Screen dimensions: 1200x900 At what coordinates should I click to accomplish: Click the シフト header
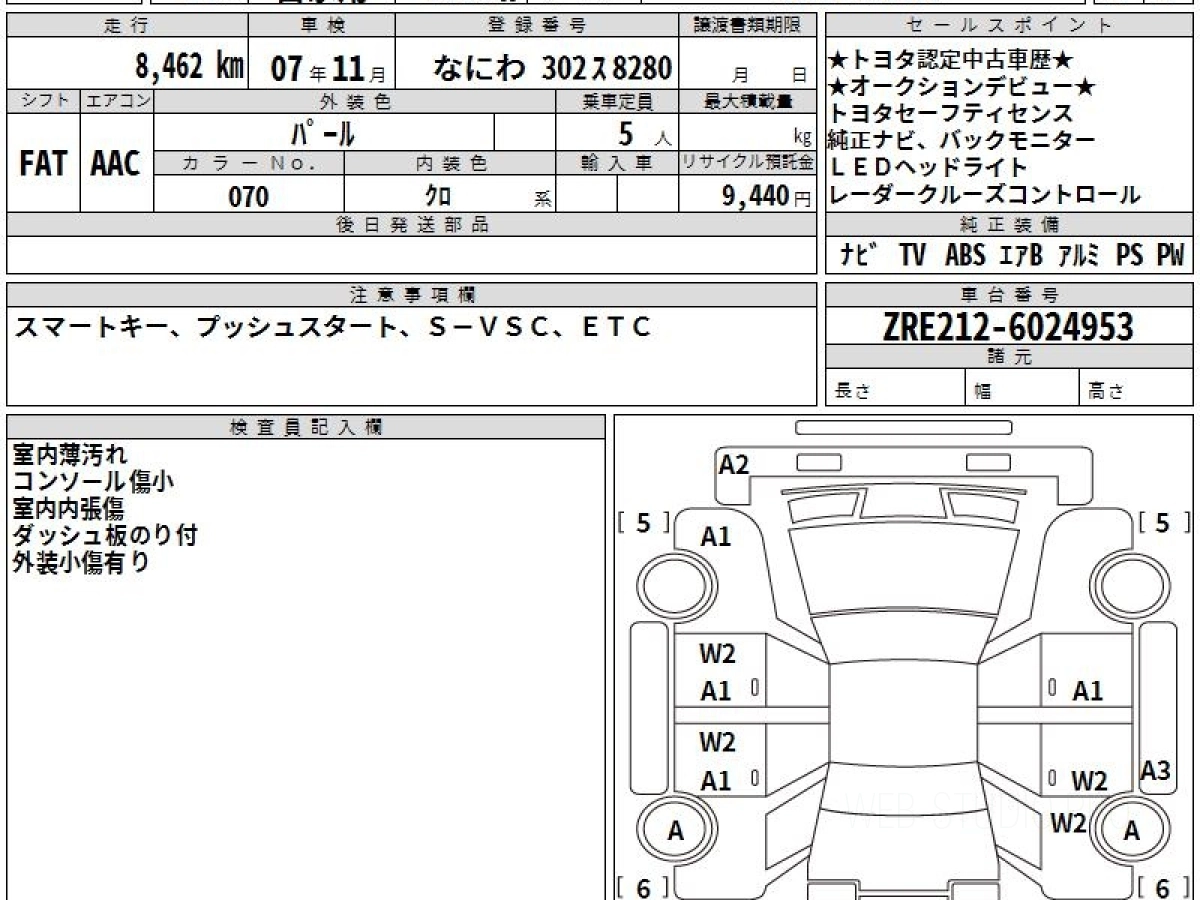pyautogui.click(x=43, y=101)
